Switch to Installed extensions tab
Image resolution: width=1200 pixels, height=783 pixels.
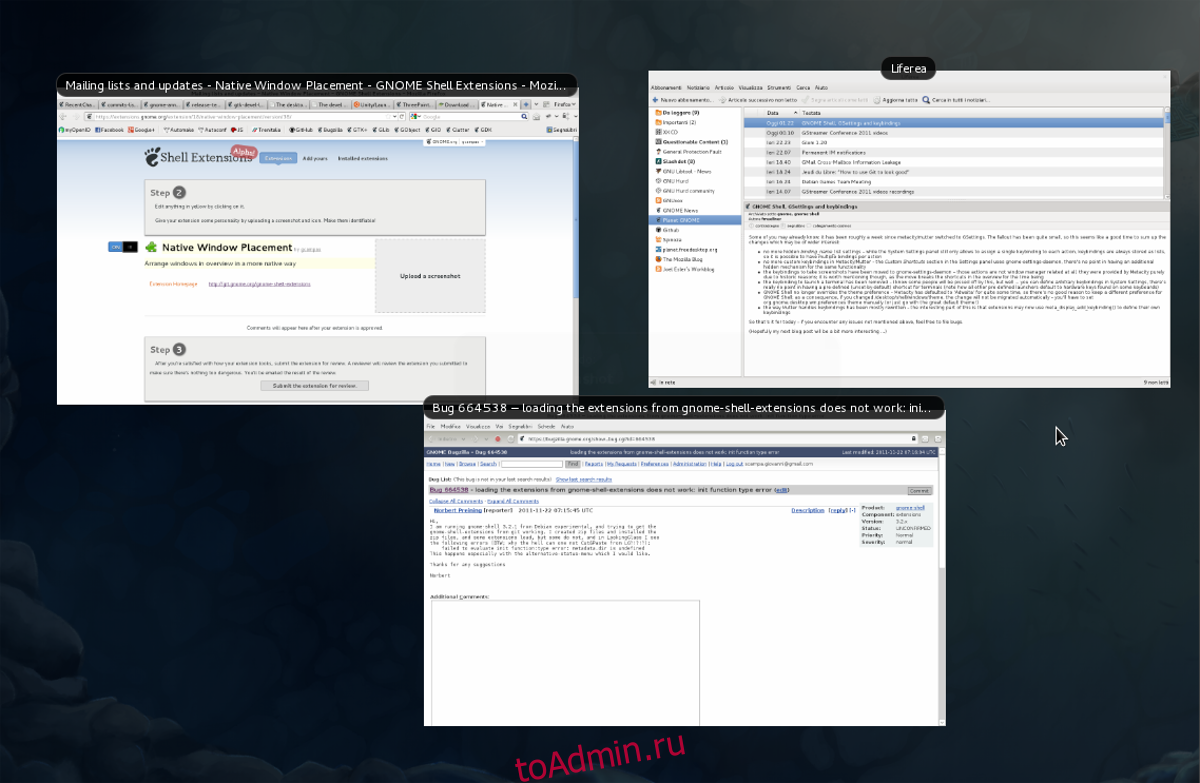(x=362, y=158)
